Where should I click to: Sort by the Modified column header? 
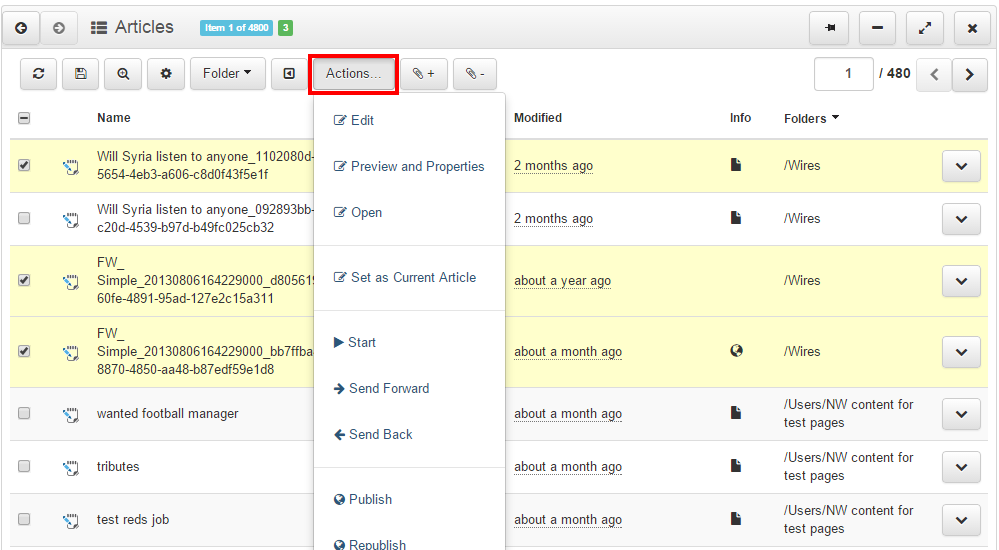(538, 118)
